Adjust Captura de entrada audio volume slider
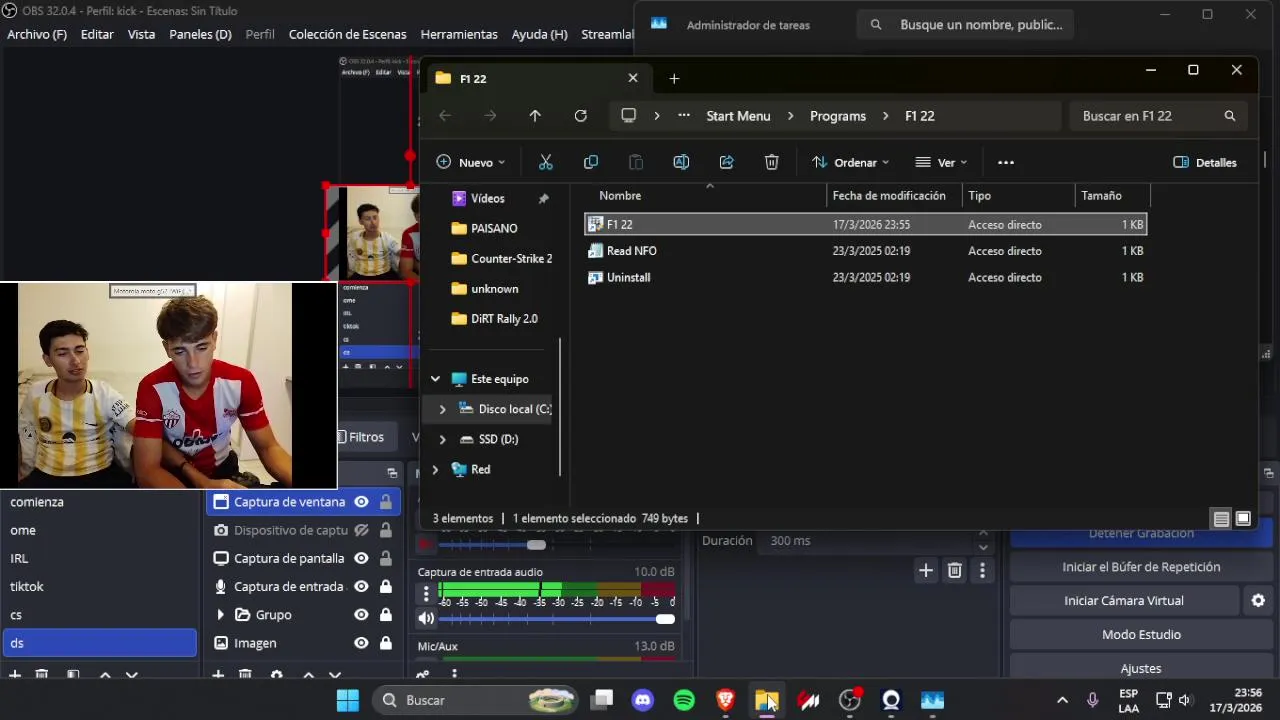Image resolution: width=1280 pixels, height=720 pixels. [557, 619]
